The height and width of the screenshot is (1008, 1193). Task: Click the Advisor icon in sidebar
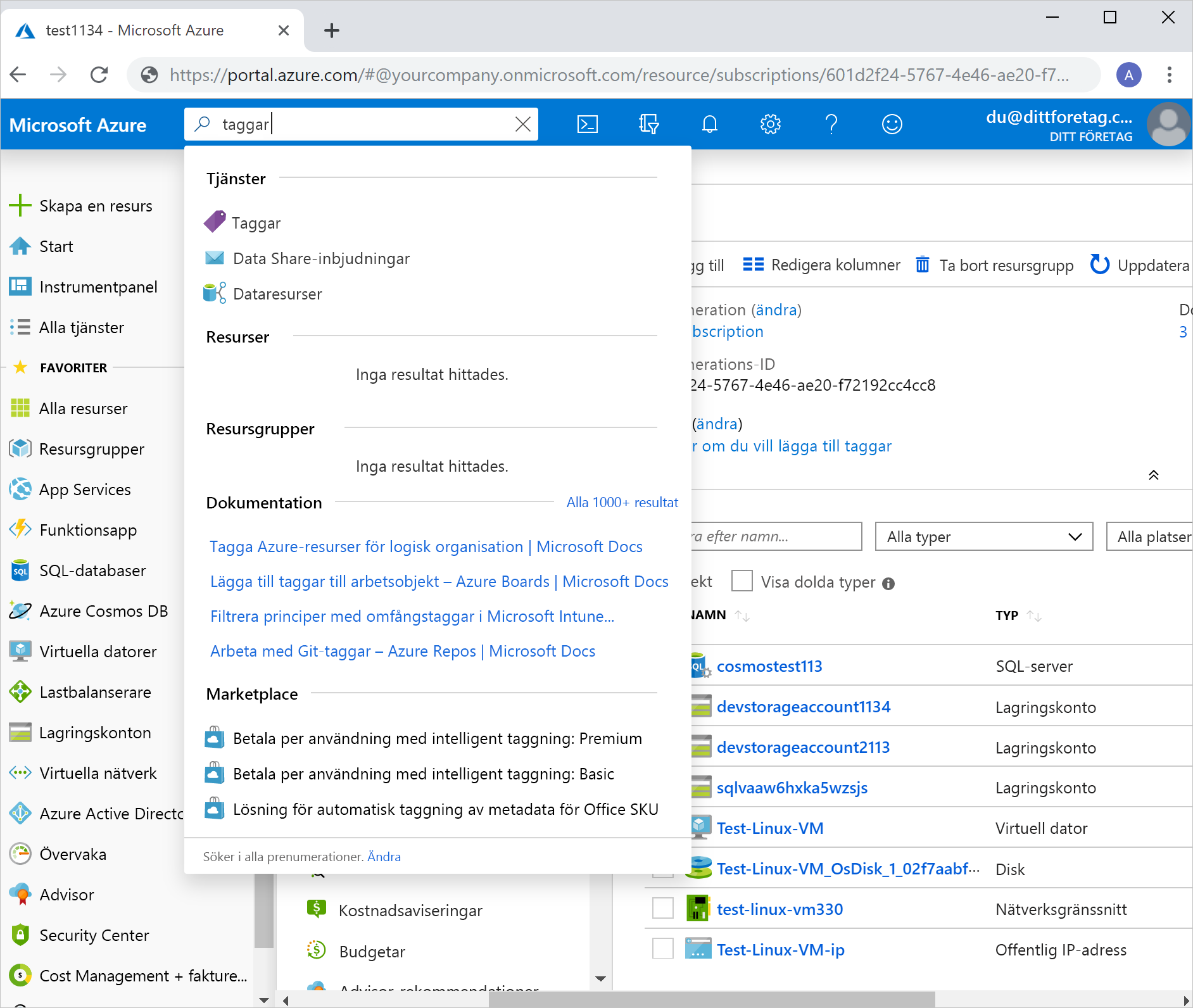point(20,894)
